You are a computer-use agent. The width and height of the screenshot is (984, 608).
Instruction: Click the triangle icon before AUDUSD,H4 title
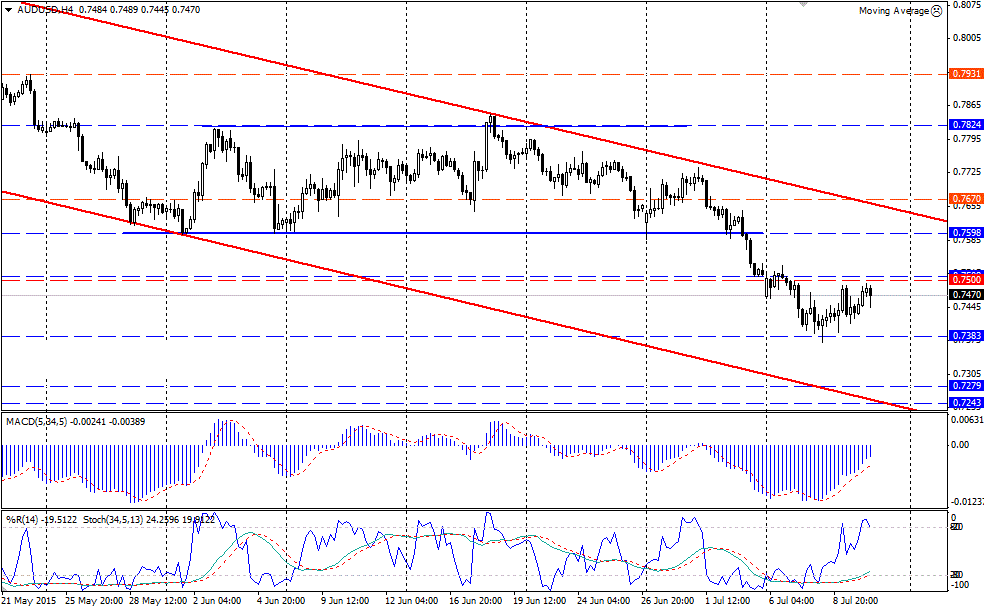tap(7, 9)
